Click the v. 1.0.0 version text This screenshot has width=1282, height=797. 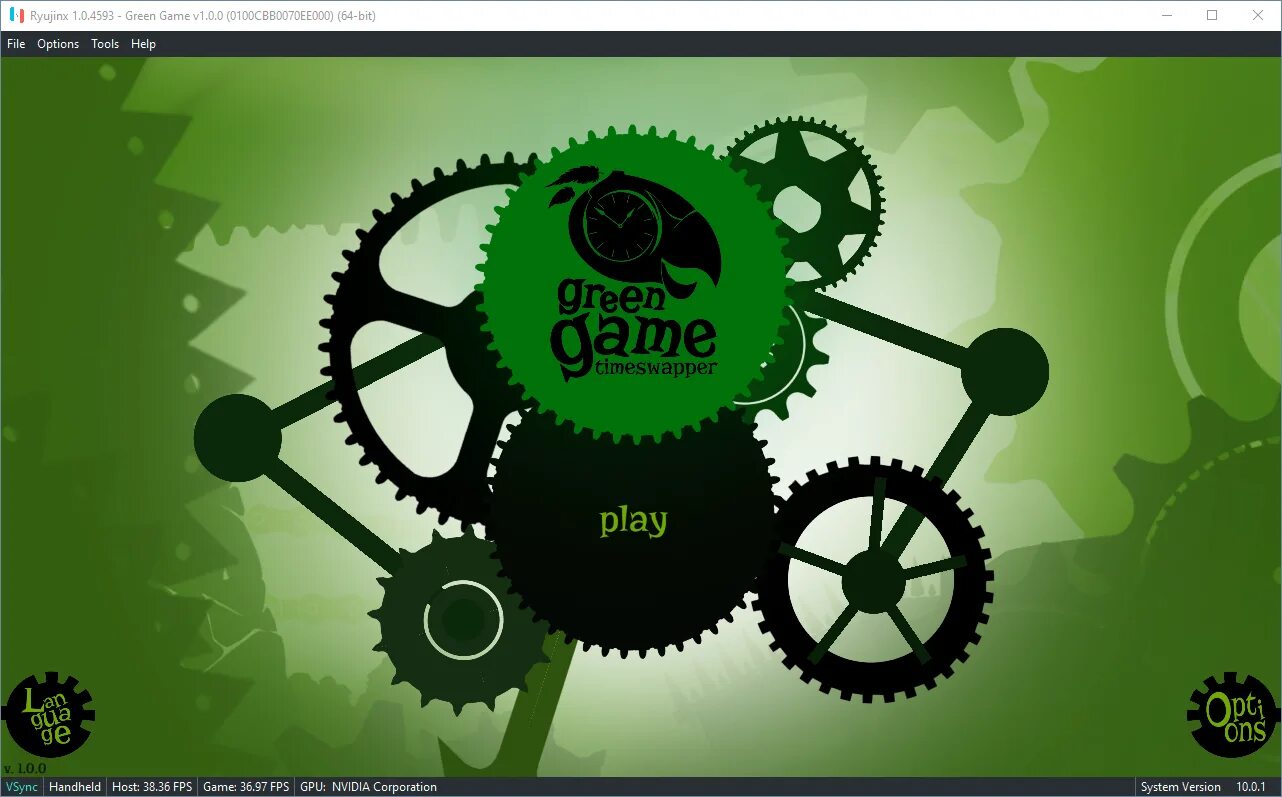25,768
